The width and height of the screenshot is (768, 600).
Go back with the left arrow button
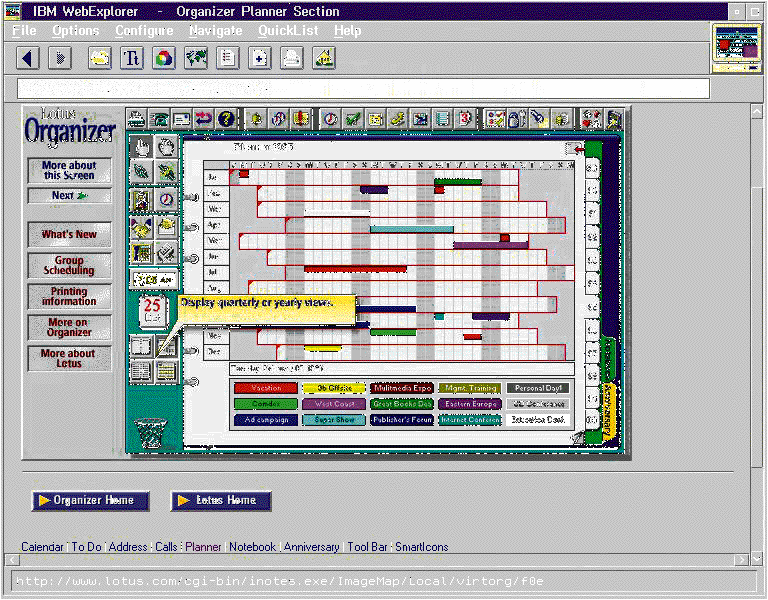(27, 58)
